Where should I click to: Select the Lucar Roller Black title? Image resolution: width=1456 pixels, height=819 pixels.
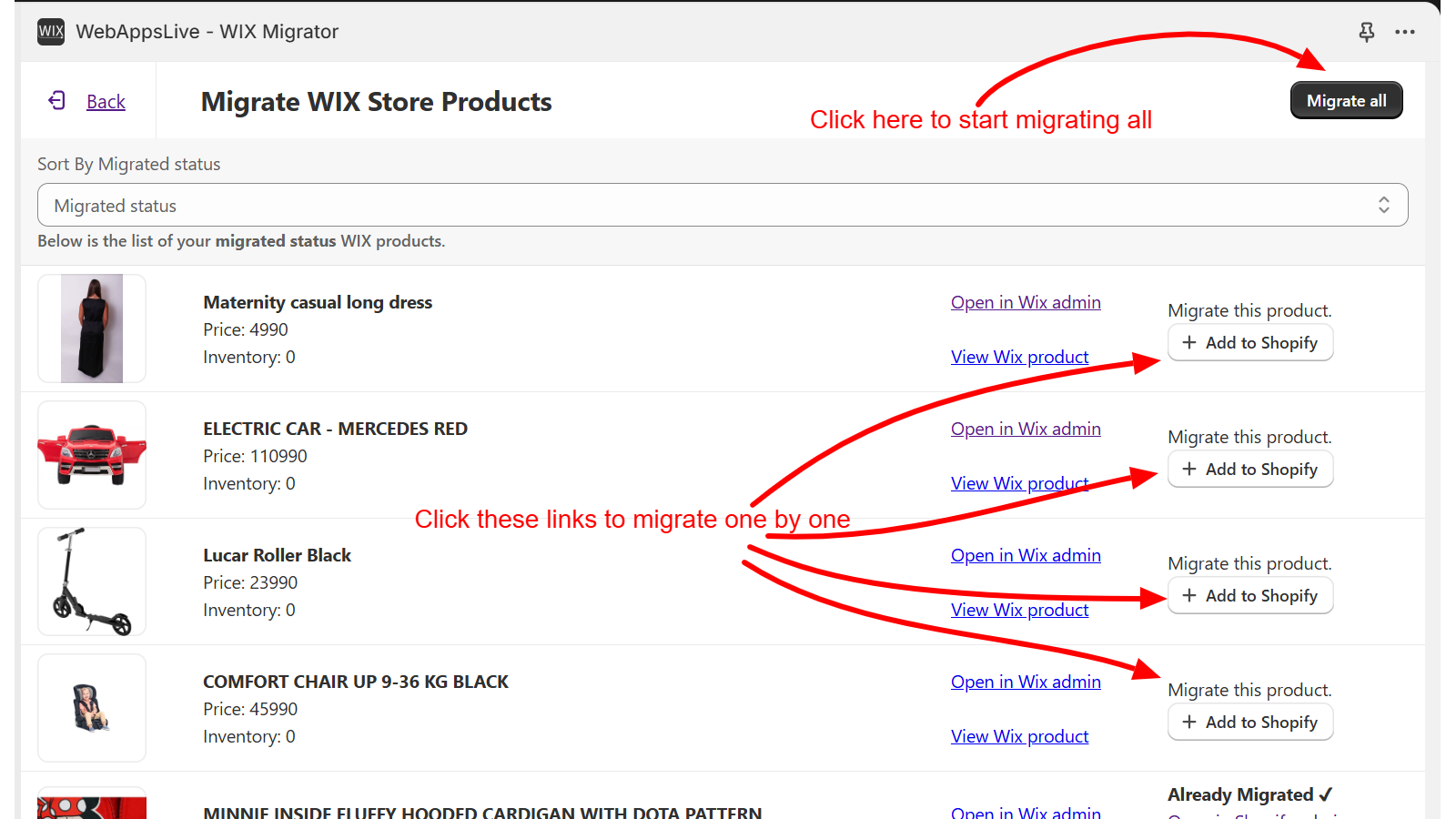tap(277, 555)
